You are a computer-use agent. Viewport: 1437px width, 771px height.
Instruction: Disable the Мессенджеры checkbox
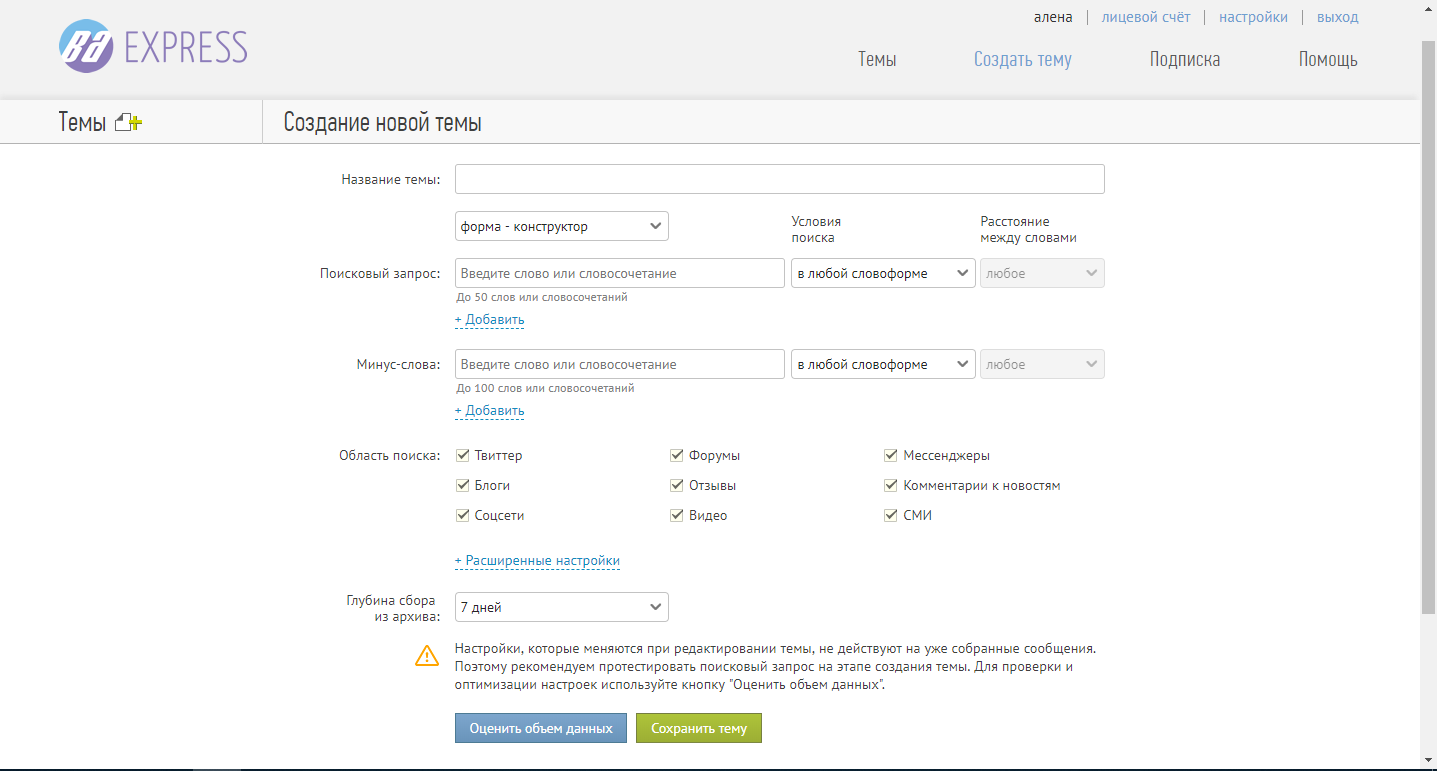point(891,456)
